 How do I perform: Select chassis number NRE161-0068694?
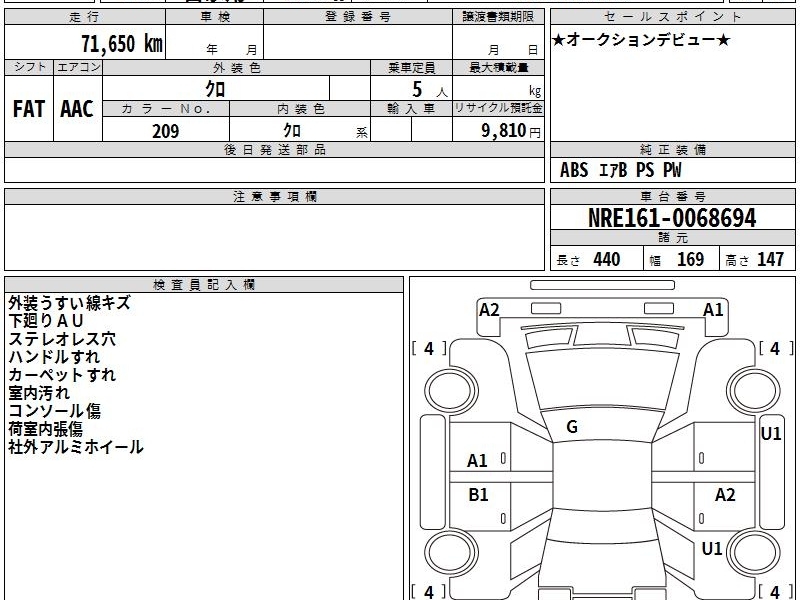tap(672, 218)
